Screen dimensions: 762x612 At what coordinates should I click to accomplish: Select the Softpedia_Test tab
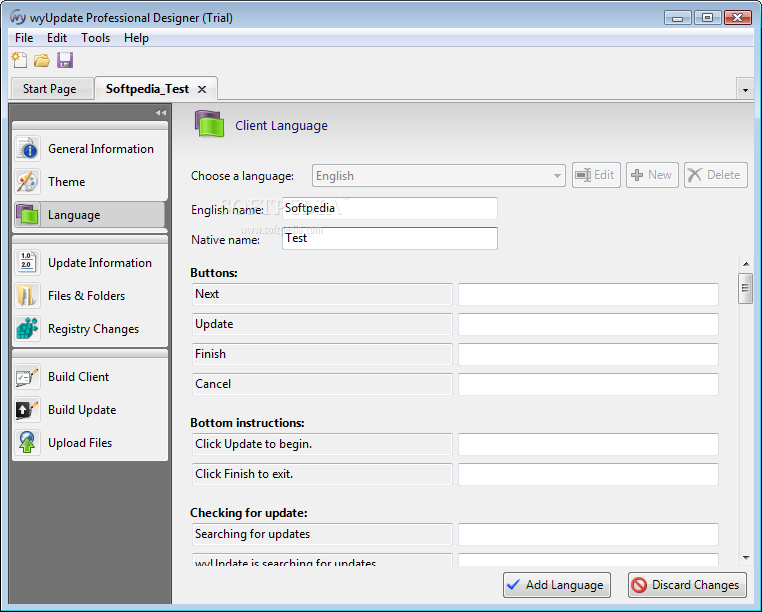coord(147,89)
